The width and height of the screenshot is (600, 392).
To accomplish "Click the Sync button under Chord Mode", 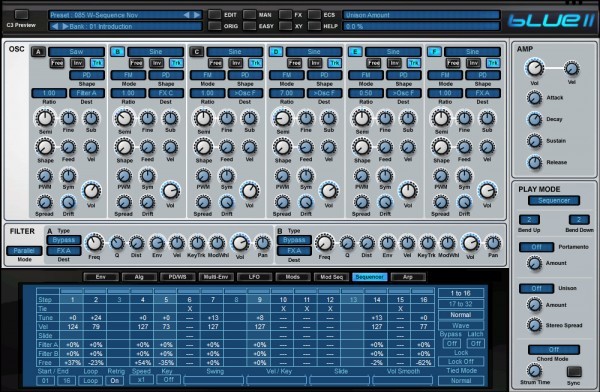I will [x=574, y=371].
